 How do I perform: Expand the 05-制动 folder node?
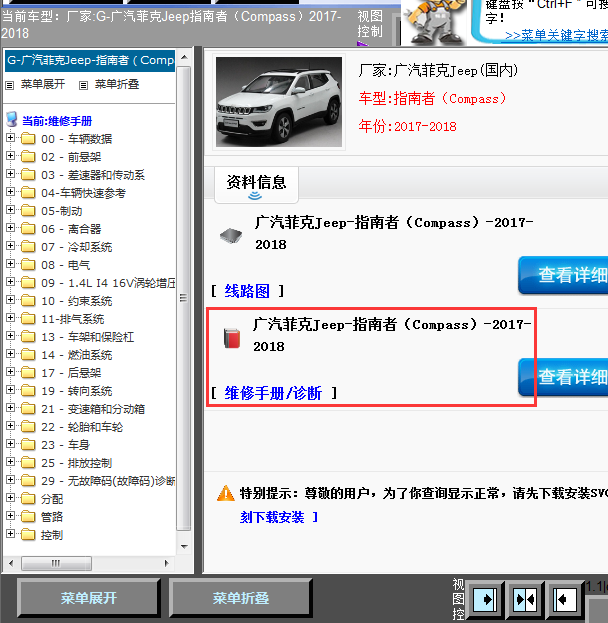pos(11,211)
